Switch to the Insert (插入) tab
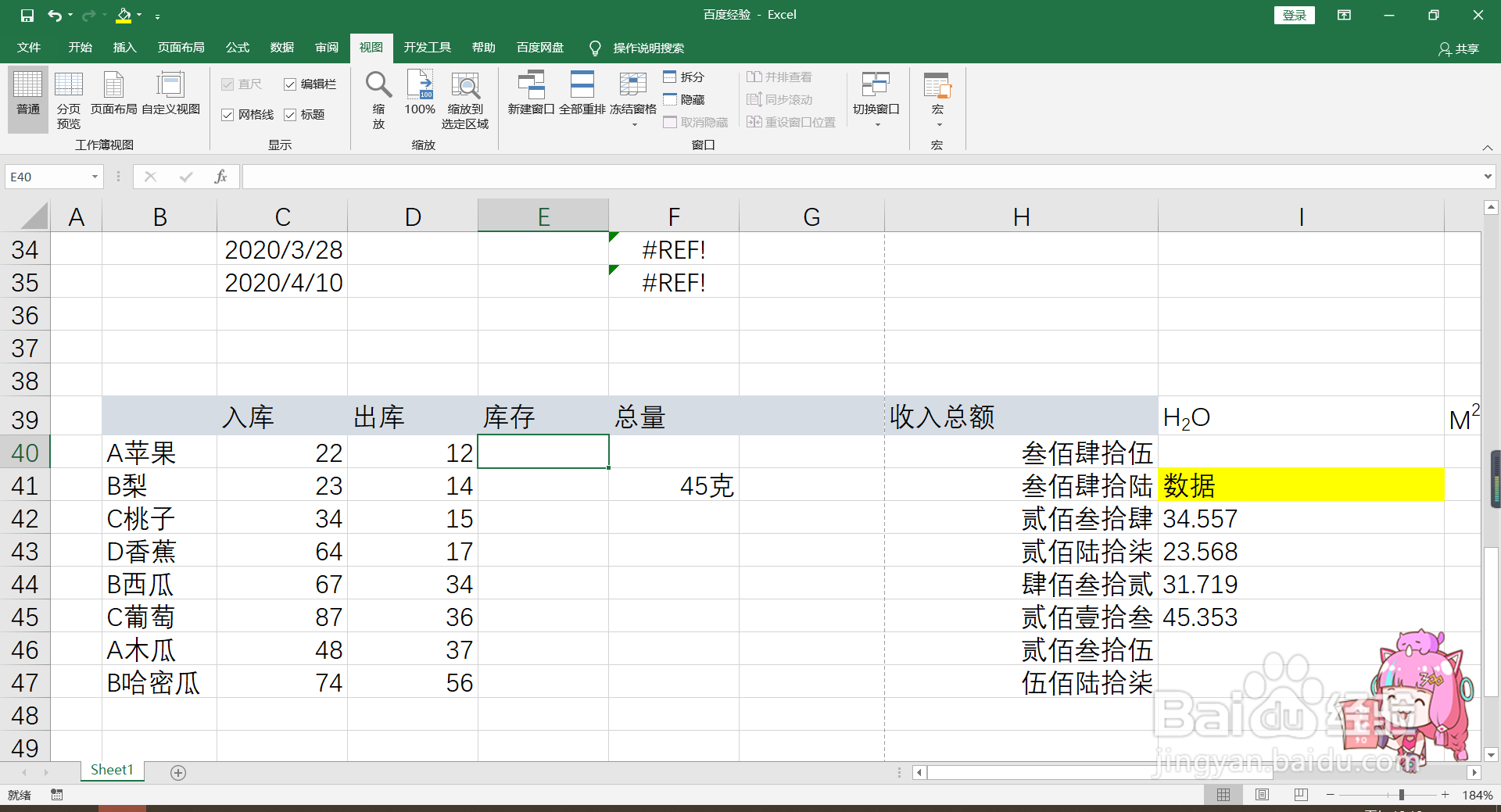Image resolution: width=1501 pixels, height=812 pixels. (124, 48)
